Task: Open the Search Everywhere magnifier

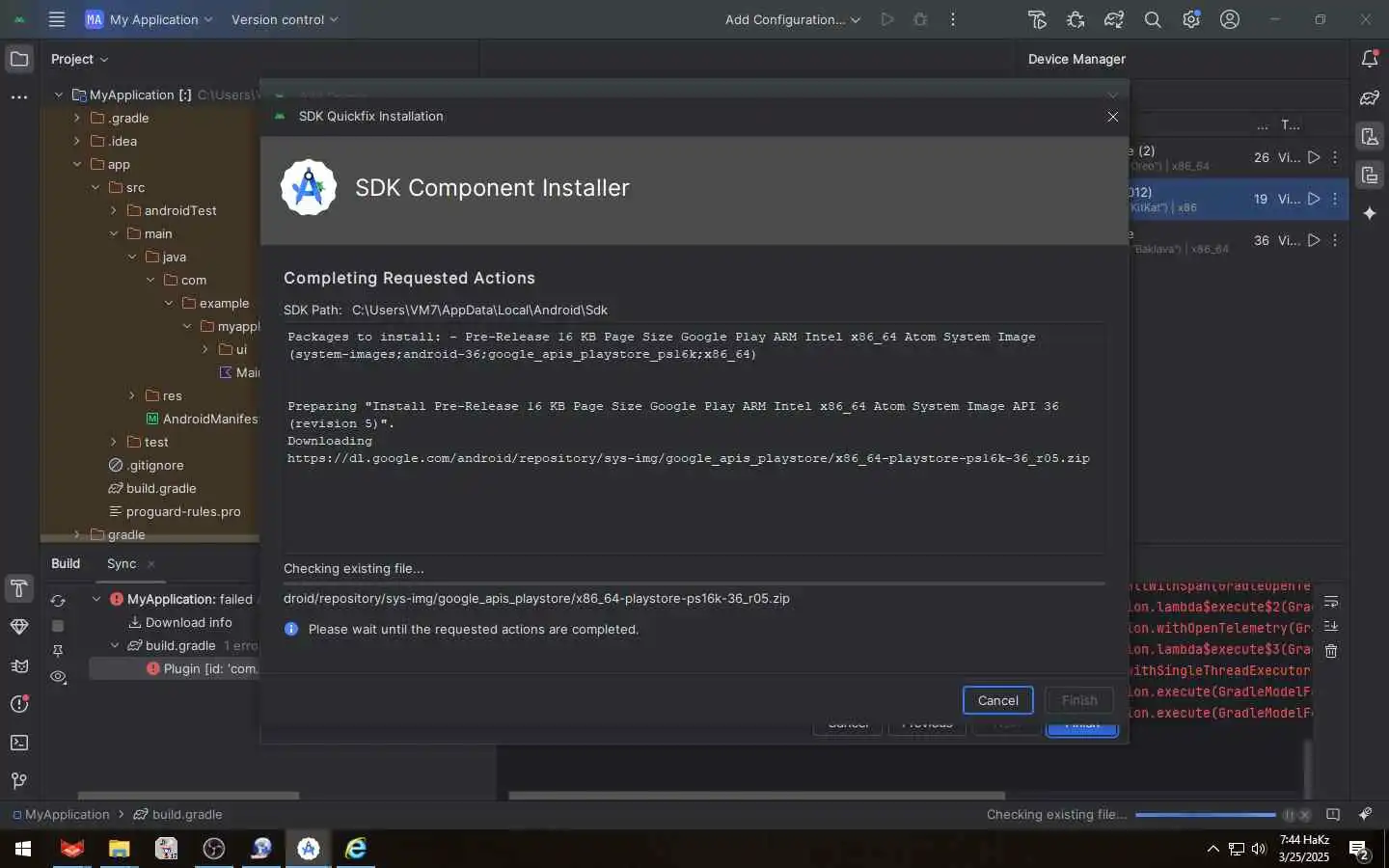Action: click(1153, 19)
